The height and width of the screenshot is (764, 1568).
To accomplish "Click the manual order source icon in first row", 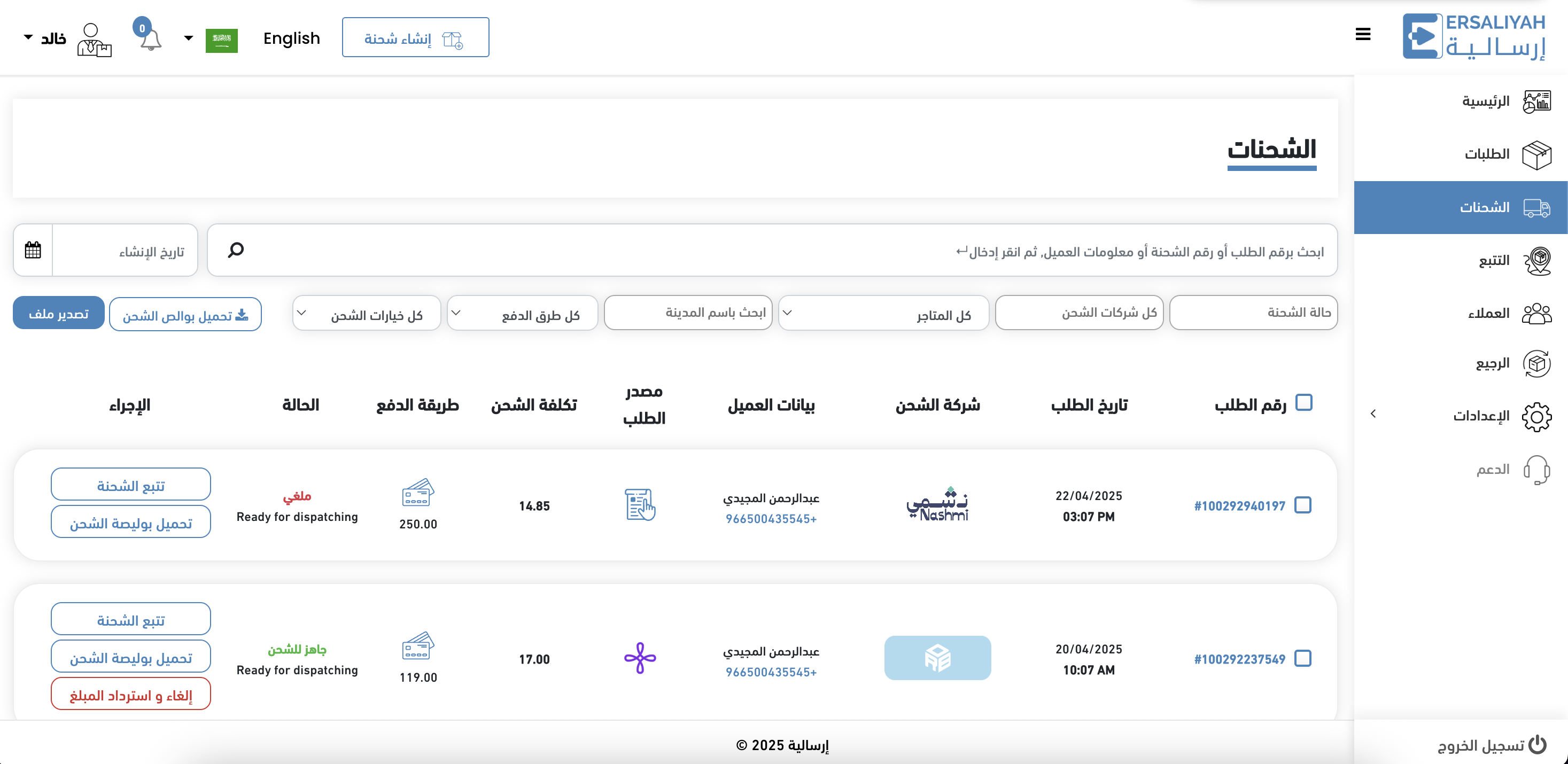I will click(640, 505).
